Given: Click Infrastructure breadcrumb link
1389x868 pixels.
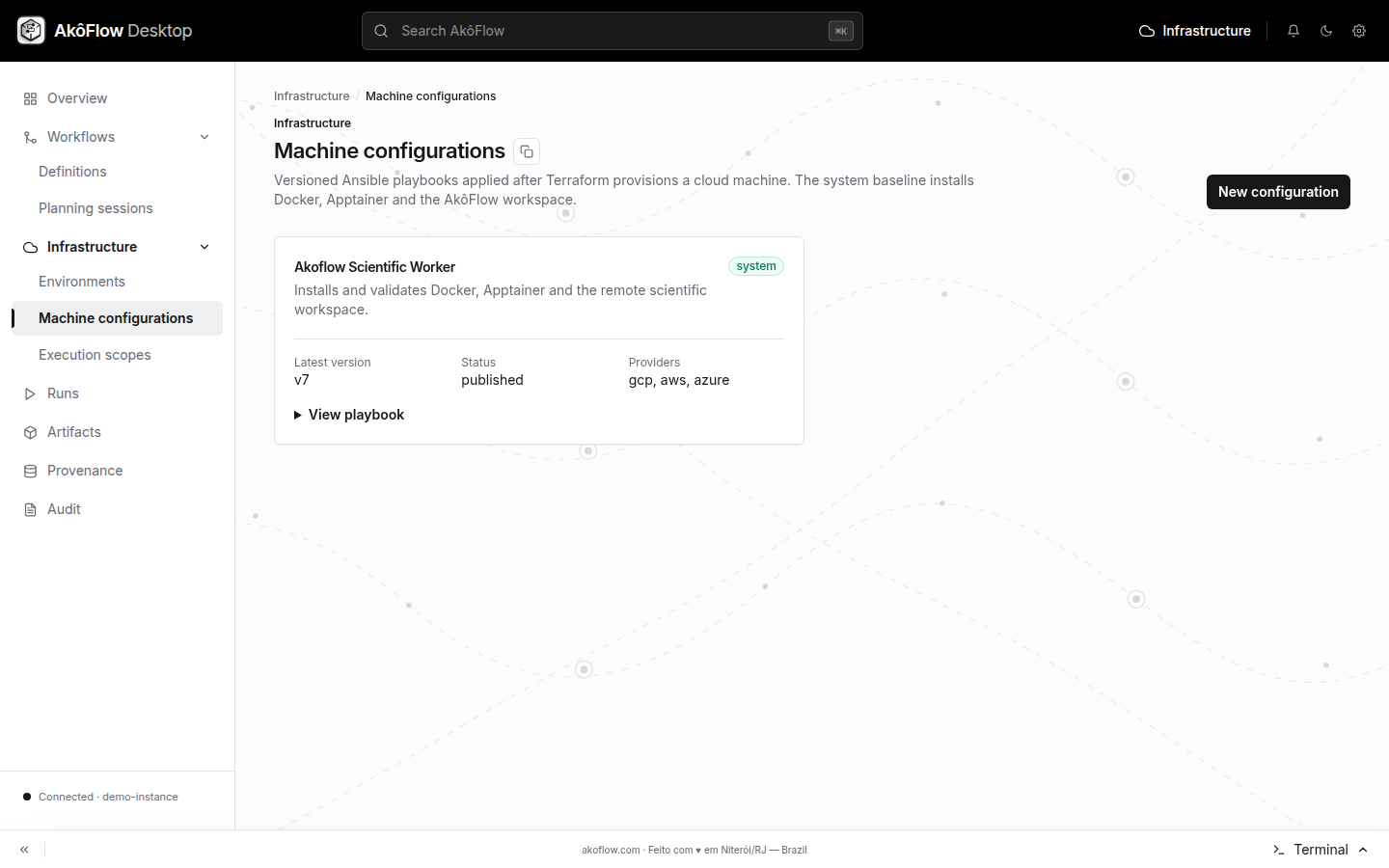Looking at the screenshot, I should [312, 96].
